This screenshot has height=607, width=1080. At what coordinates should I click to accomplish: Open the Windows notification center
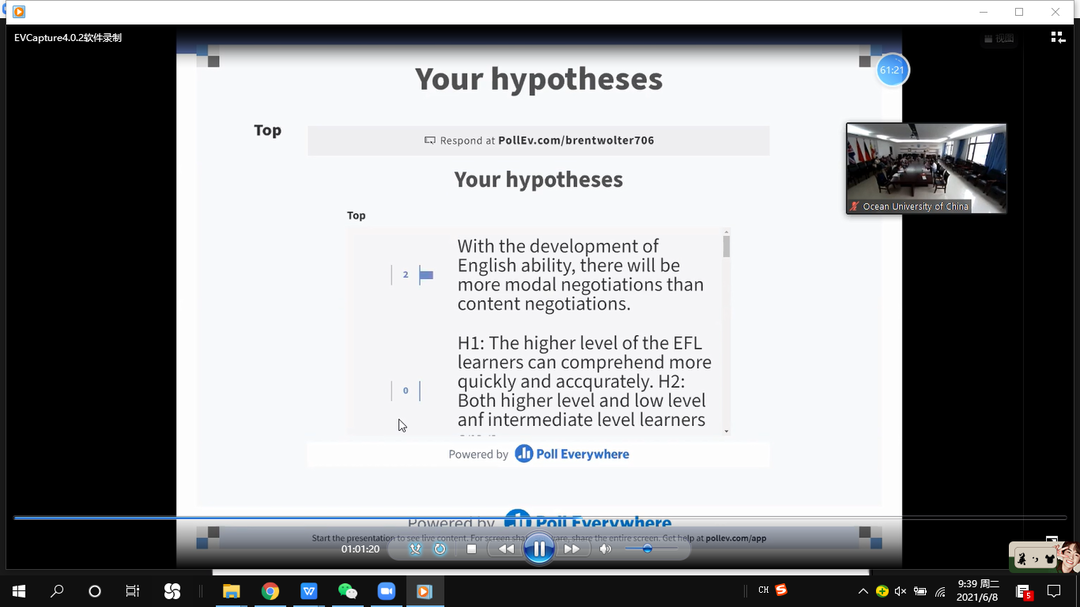(x=1054, y=591)
